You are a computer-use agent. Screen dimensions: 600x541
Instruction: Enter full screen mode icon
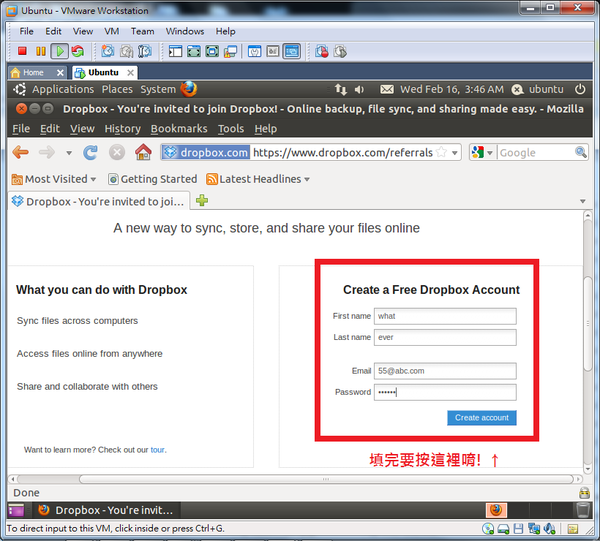(212, 51)
